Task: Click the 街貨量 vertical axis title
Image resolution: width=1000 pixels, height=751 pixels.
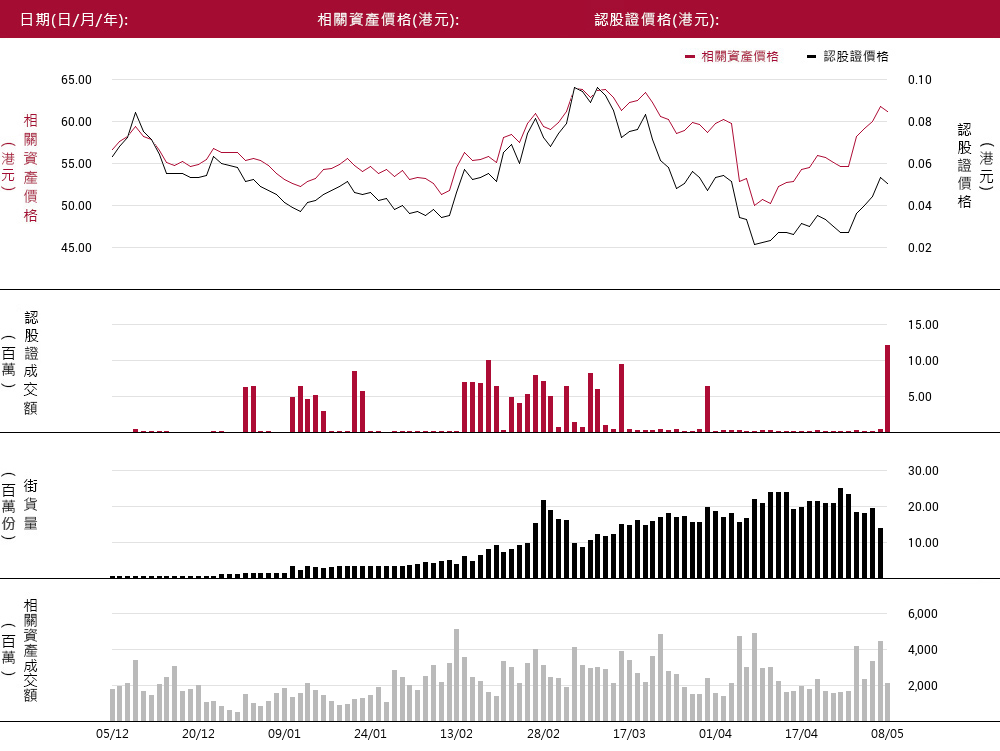Action: click(31, 505)
